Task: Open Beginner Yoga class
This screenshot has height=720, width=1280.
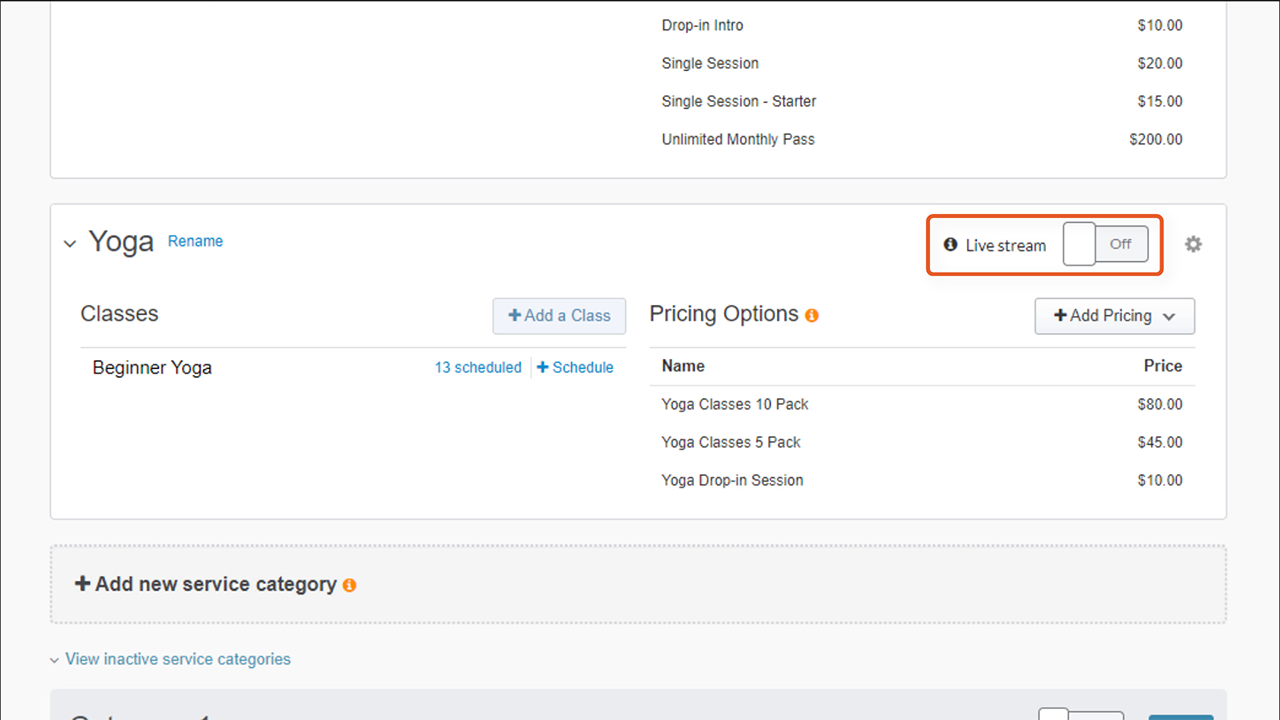Action: coord(152,367)
